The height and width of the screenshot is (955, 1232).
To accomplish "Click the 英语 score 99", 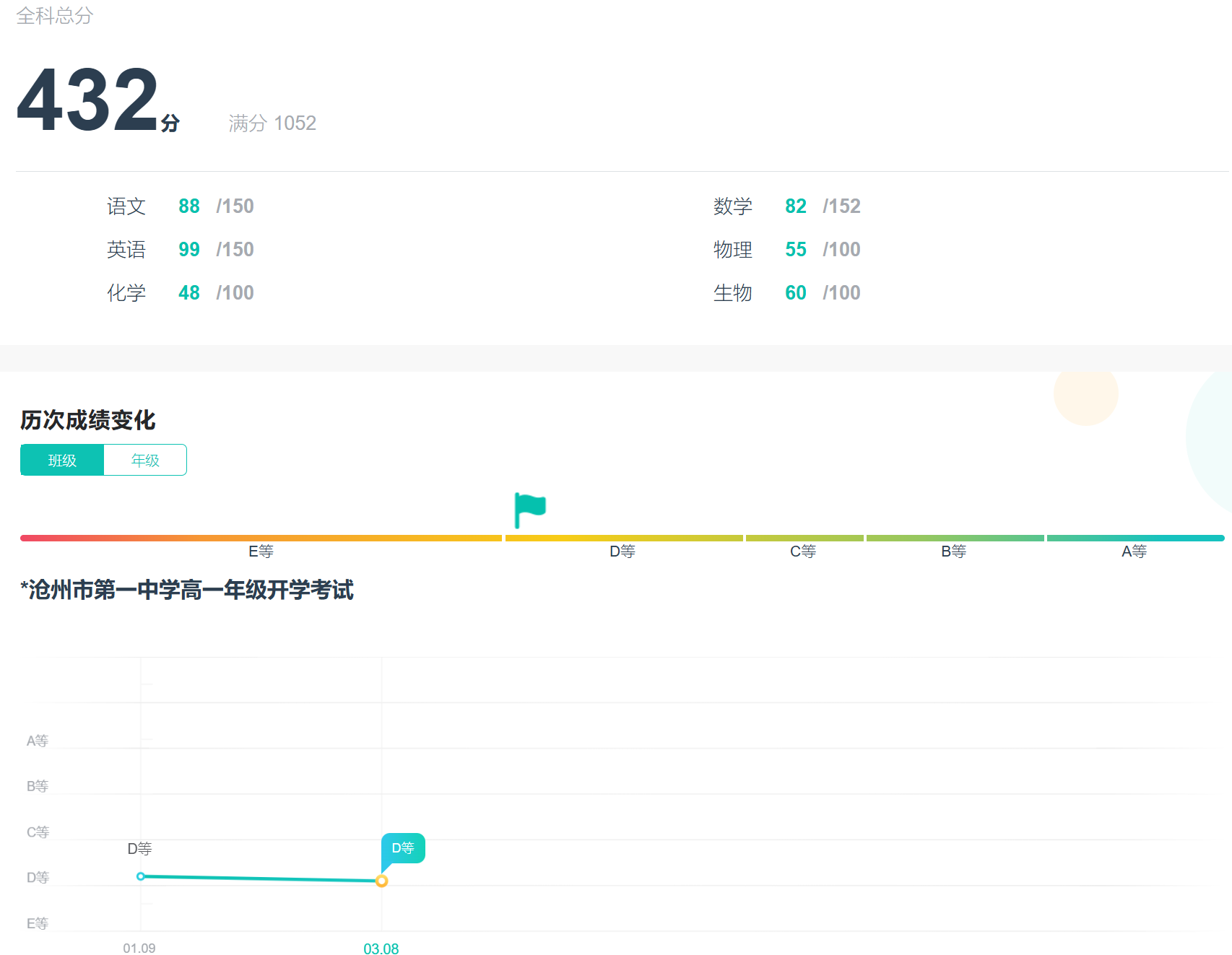I will [189, 250].
